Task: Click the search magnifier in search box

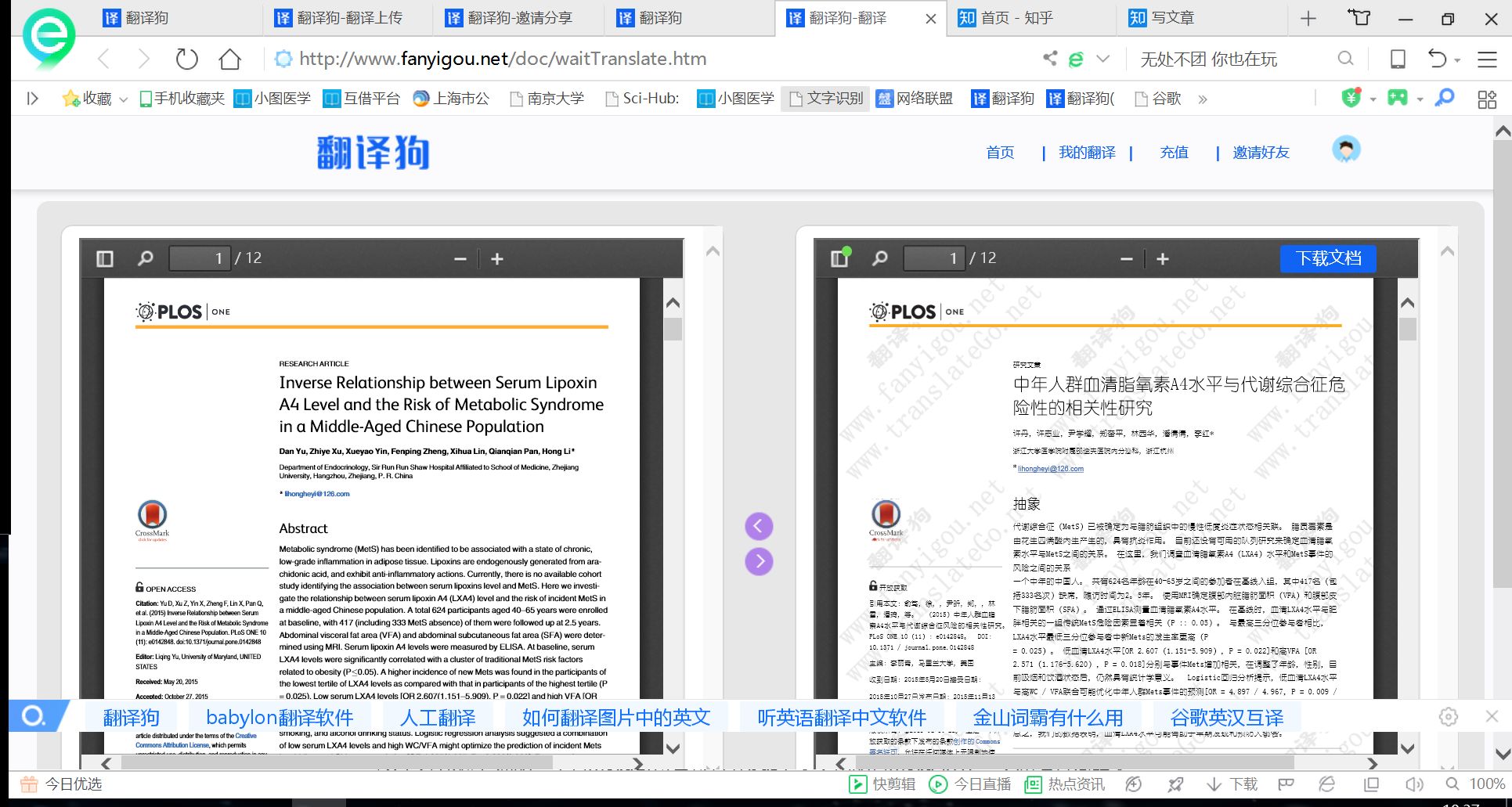Action: [x=1345, y=59]
